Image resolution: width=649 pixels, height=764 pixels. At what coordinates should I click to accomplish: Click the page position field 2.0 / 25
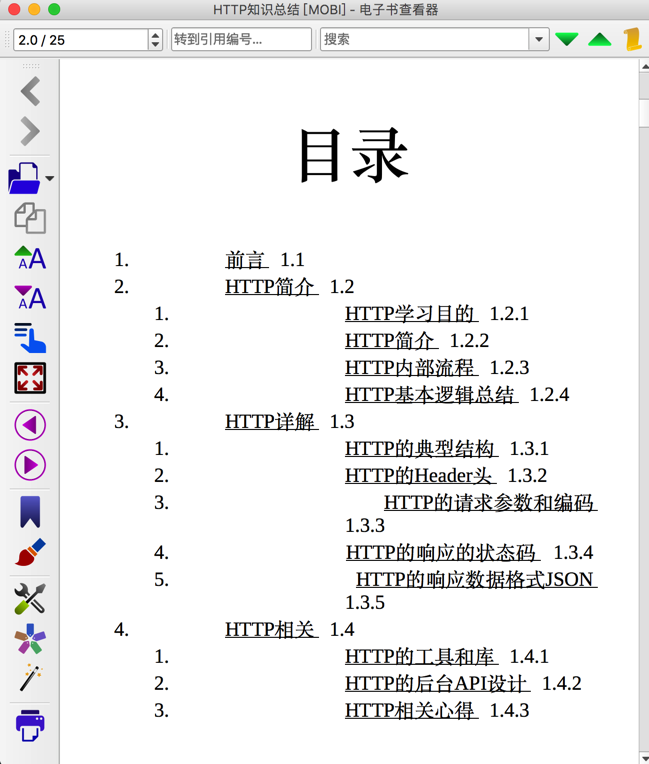click(x=81, y=39)
